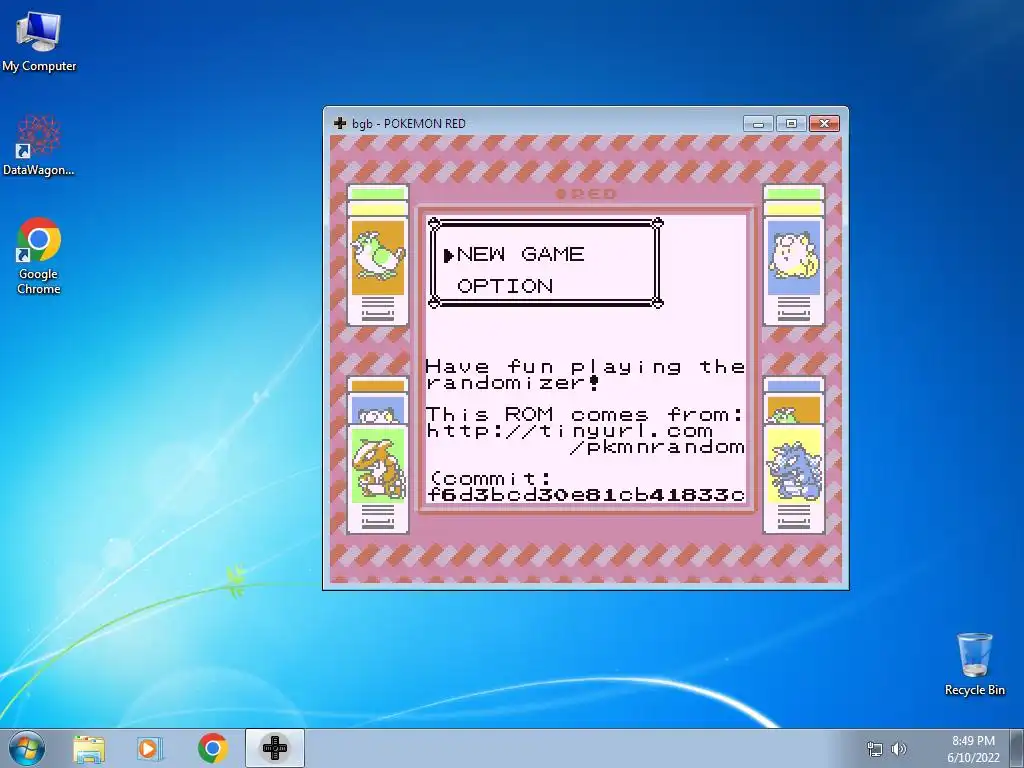The height and width of the screenshot is (768, 1024).
Task: Click the 'Have fun playing the' text
Action: (x=586, y=366)
